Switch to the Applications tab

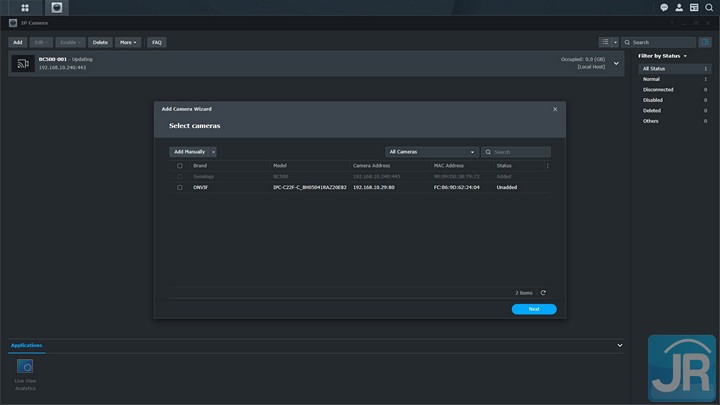tap(27, 345)
